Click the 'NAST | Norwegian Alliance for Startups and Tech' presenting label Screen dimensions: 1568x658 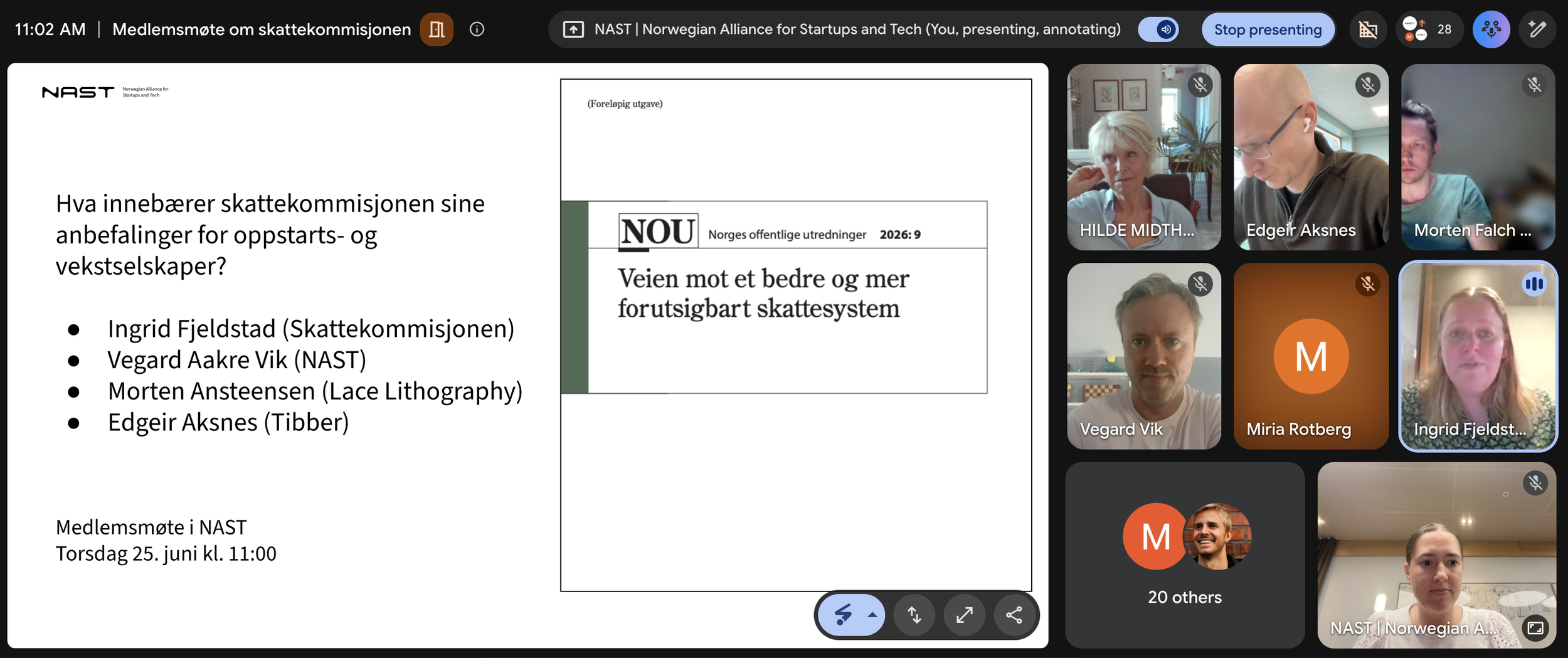857,29
